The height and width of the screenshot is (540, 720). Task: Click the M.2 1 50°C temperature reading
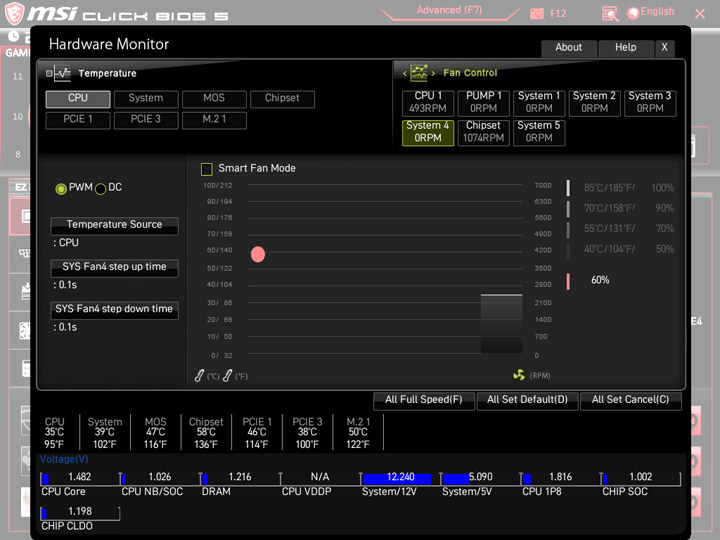(x=358, y=433)
